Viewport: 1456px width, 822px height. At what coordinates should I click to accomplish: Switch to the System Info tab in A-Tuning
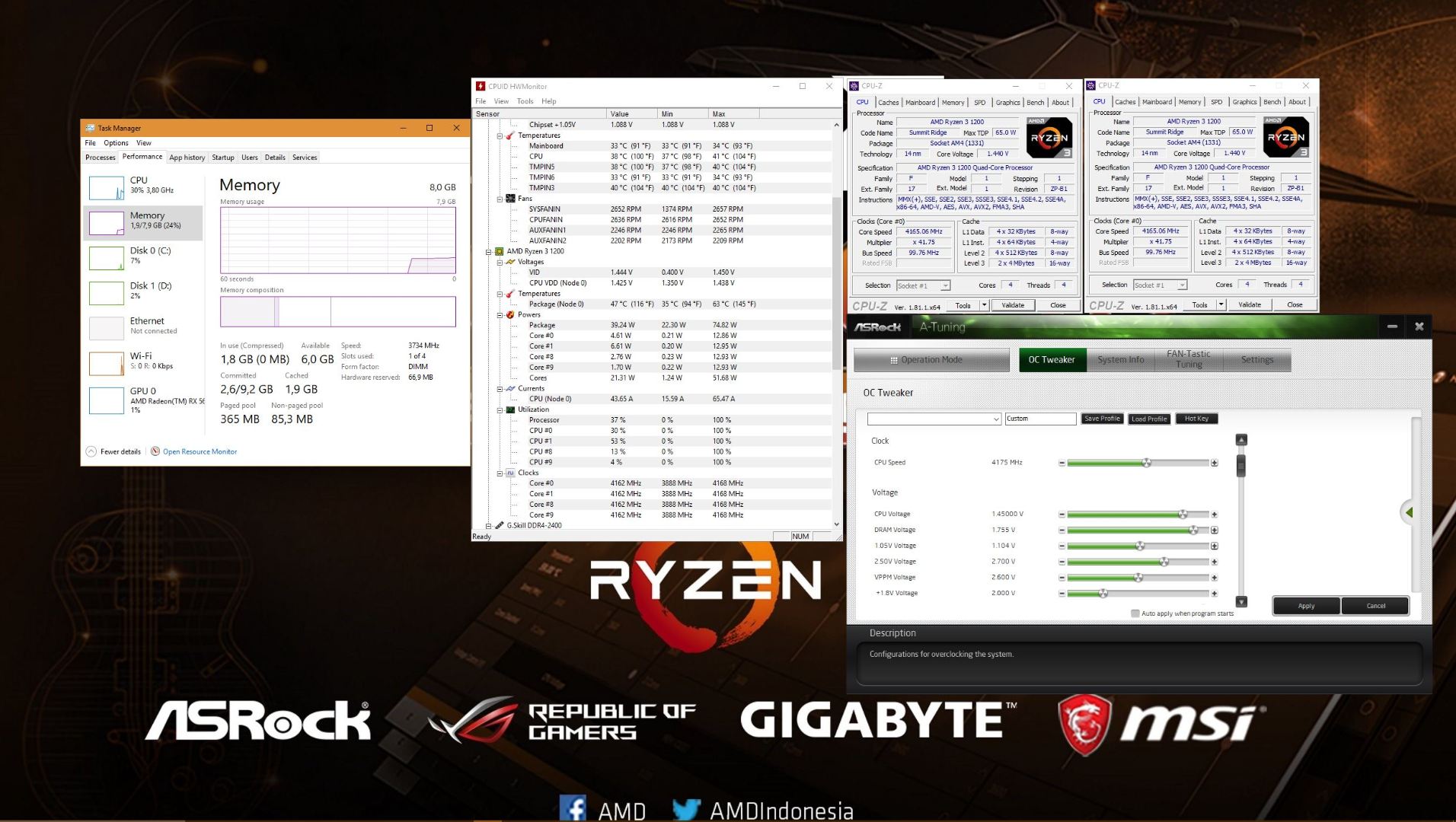pyautogui.click(x=1120, y=360)
